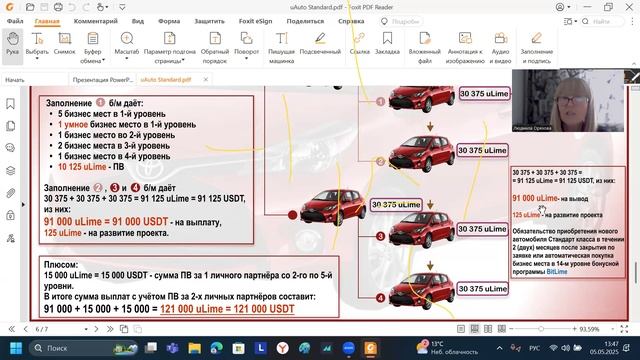
Task: Open the Foxit eSign tab
Action: (x=256, y=21)
